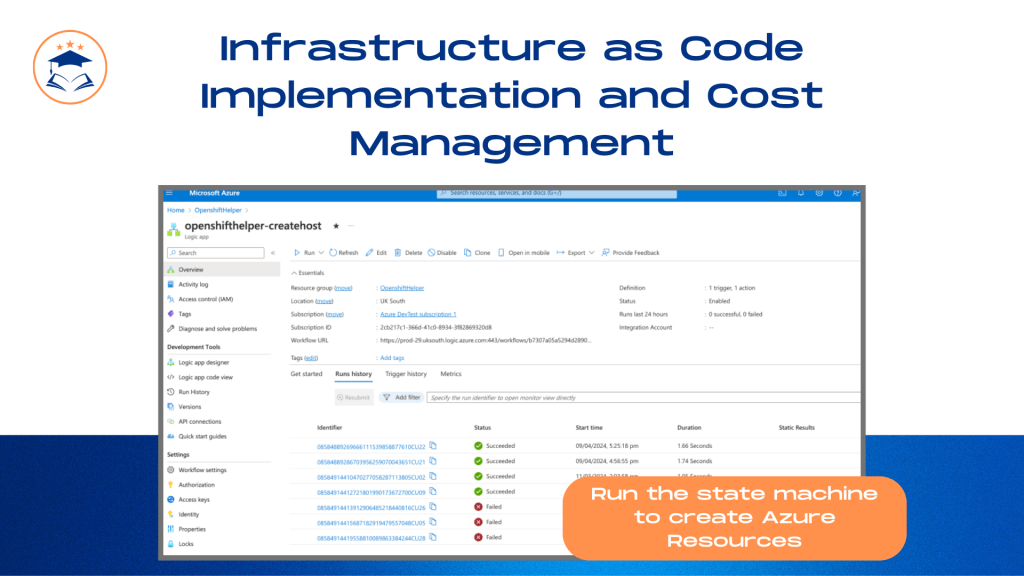This screenshot has height=576, width=1024.
Task: Click Open in mobile toolbar button
Action: click(524, 253)
